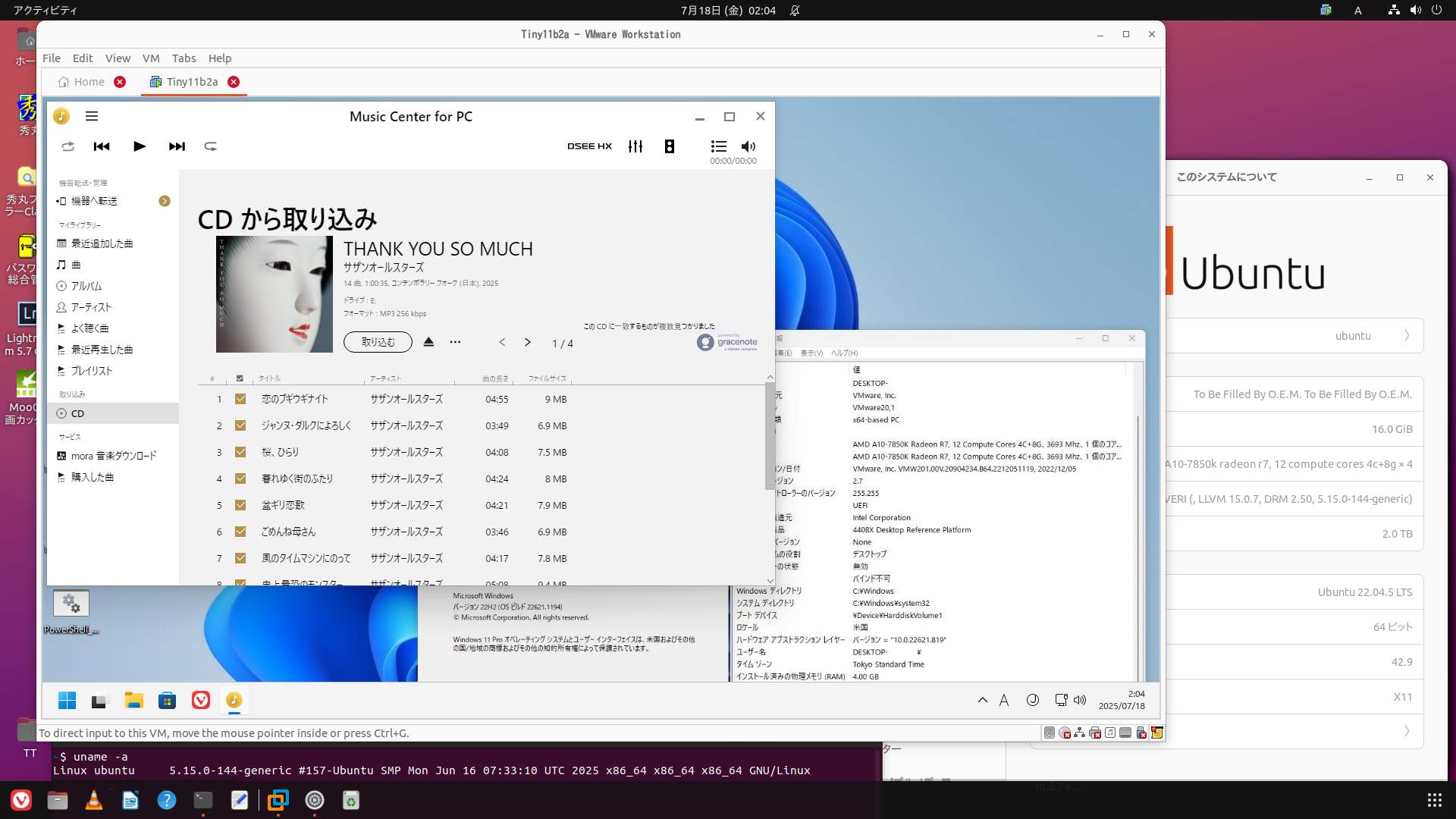Switch to the Home tab in VMware
Image resolution: width=1456 pixels, height=819 pixels.
82,82
